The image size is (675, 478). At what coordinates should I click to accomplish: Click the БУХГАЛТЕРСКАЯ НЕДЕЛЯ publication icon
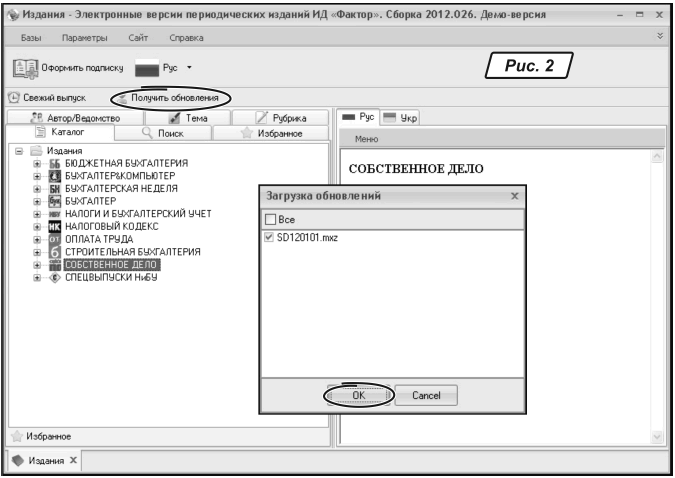click(56, 188)
